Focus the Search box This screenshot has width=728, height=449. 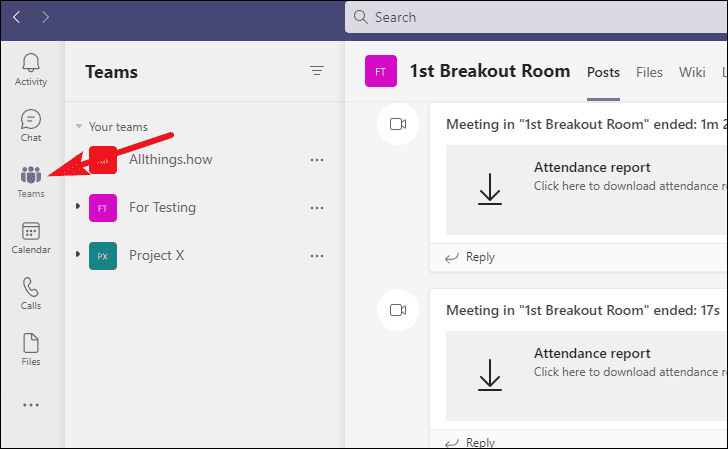click(x=536, y=17)
